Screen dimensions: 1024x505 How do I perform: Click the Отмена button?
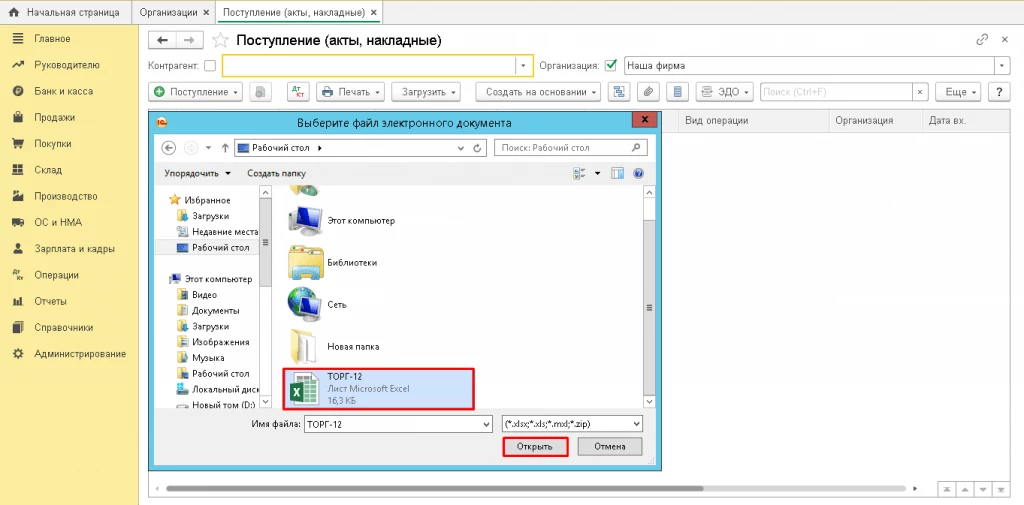[610, 447]
